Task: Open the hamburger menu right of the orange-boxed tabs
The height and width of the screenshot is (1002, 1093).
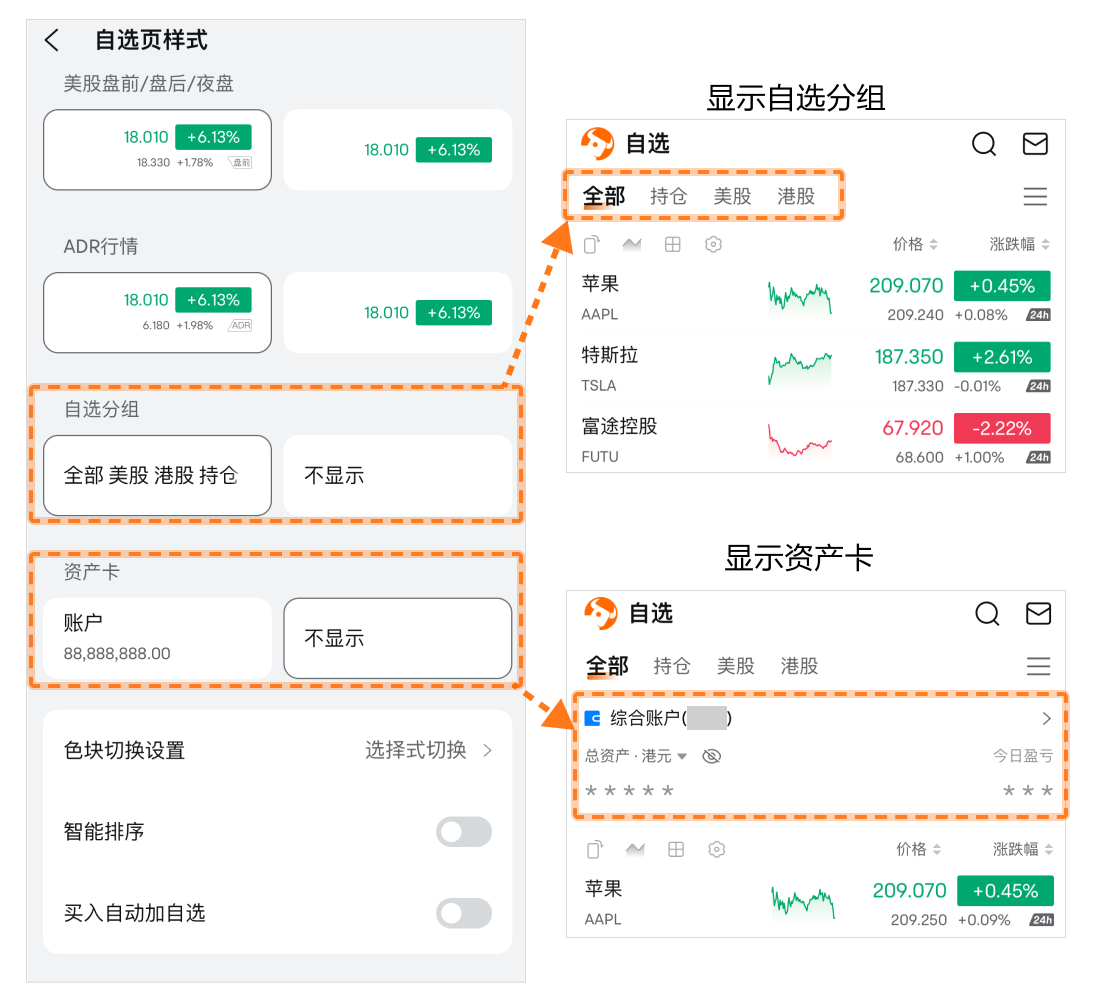Action: click(1035, 197)
